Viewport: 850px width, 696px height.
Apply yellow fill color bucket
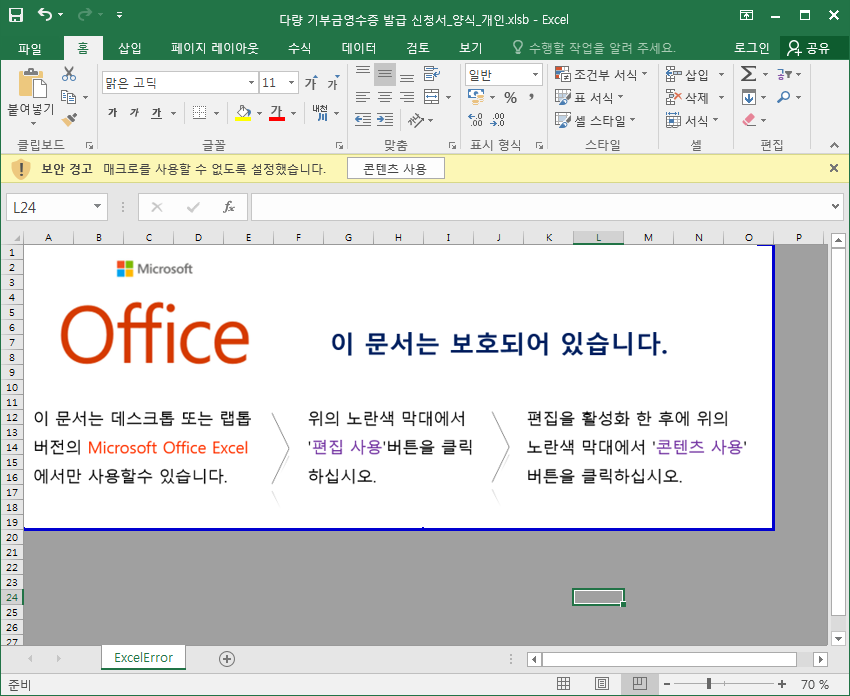[243, 113]
